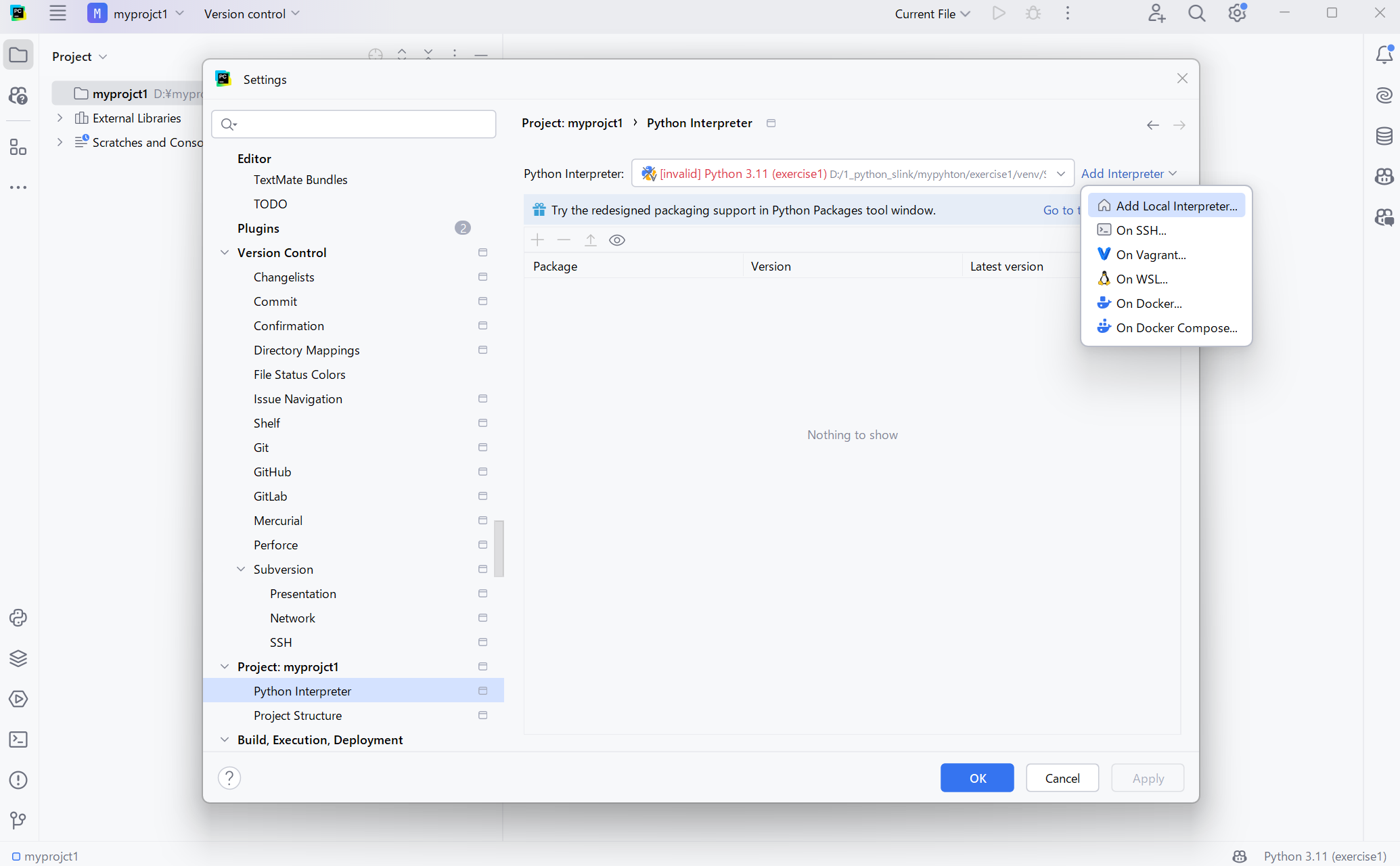
Task: Collapse the Version Control settings group
Action: [225, 252]
